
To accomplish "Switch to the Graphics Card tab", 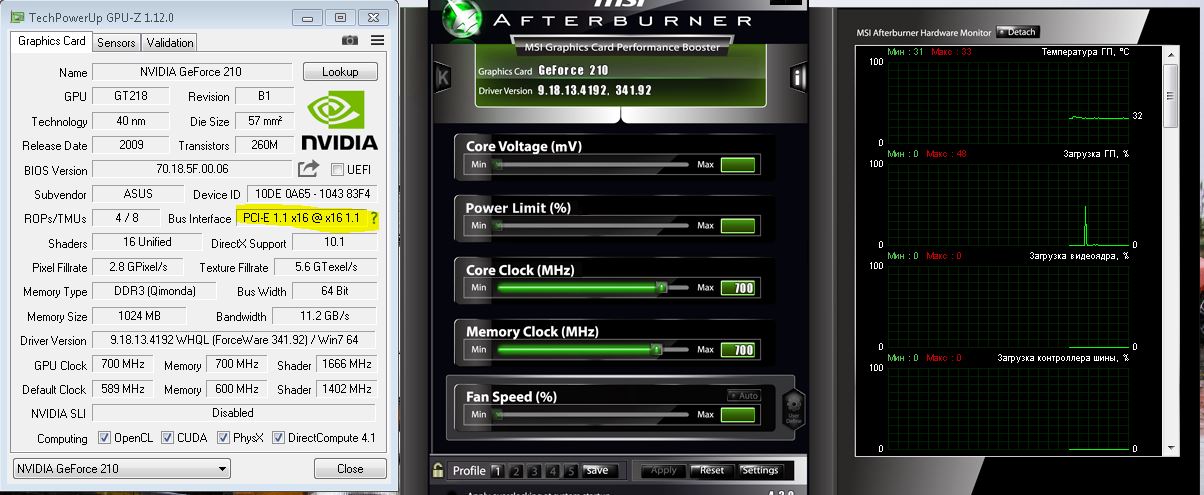I will click(x=52, y=41).
